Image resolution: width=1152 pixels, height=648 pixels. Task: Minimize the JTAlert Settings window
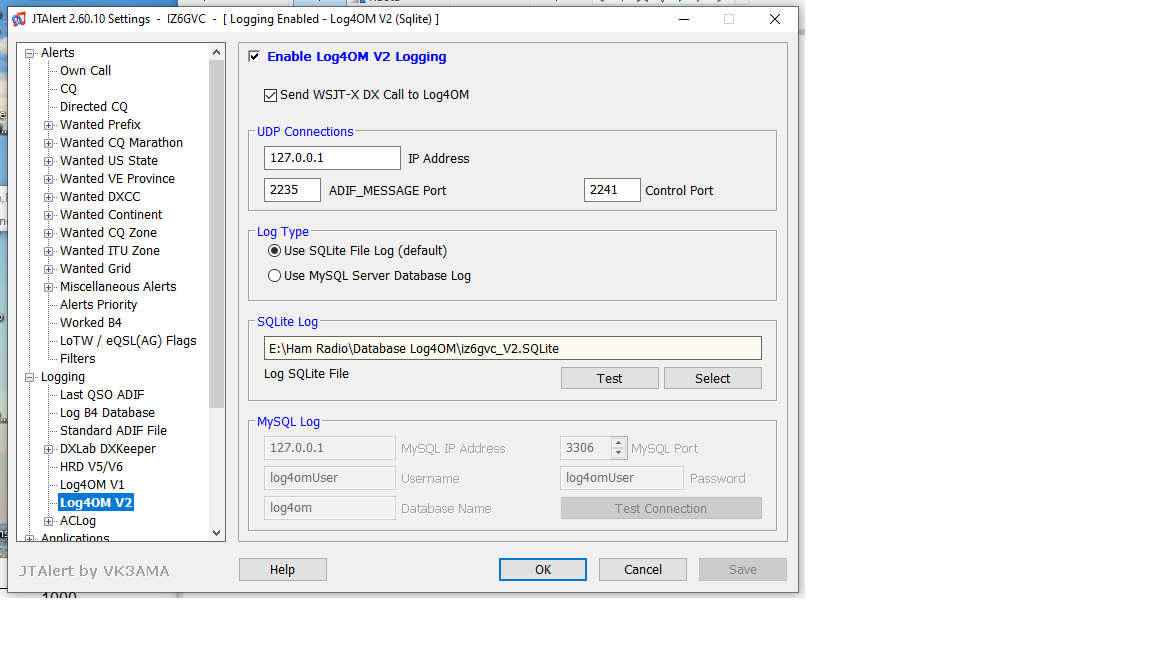[684, 19]
